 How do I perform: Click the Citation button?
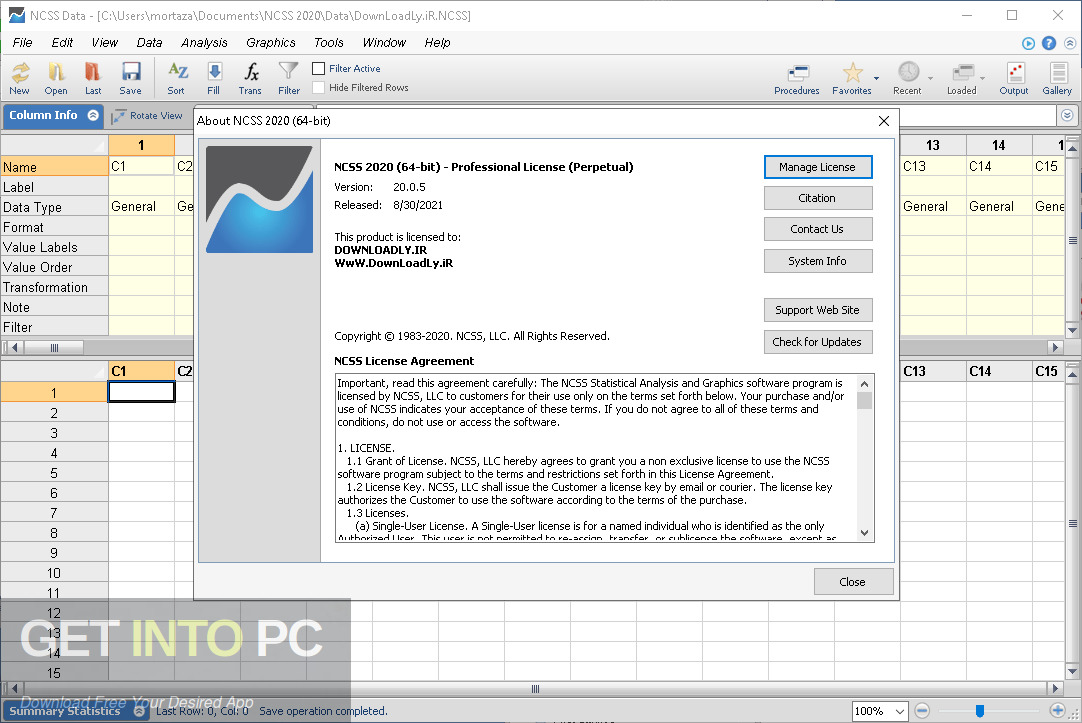818,198
